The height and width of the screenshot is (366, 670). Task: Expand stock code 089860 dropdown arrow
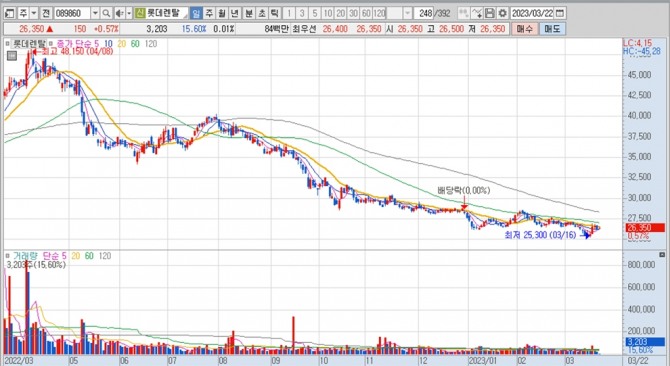click(95, 13)
